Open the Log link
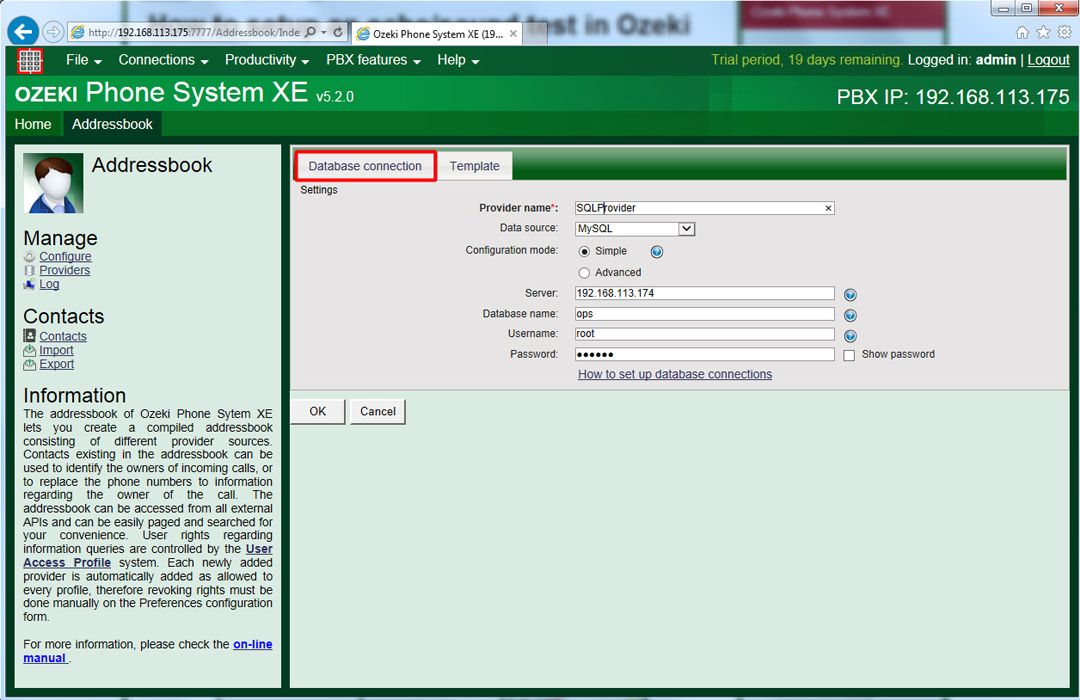 click(49, 284)
